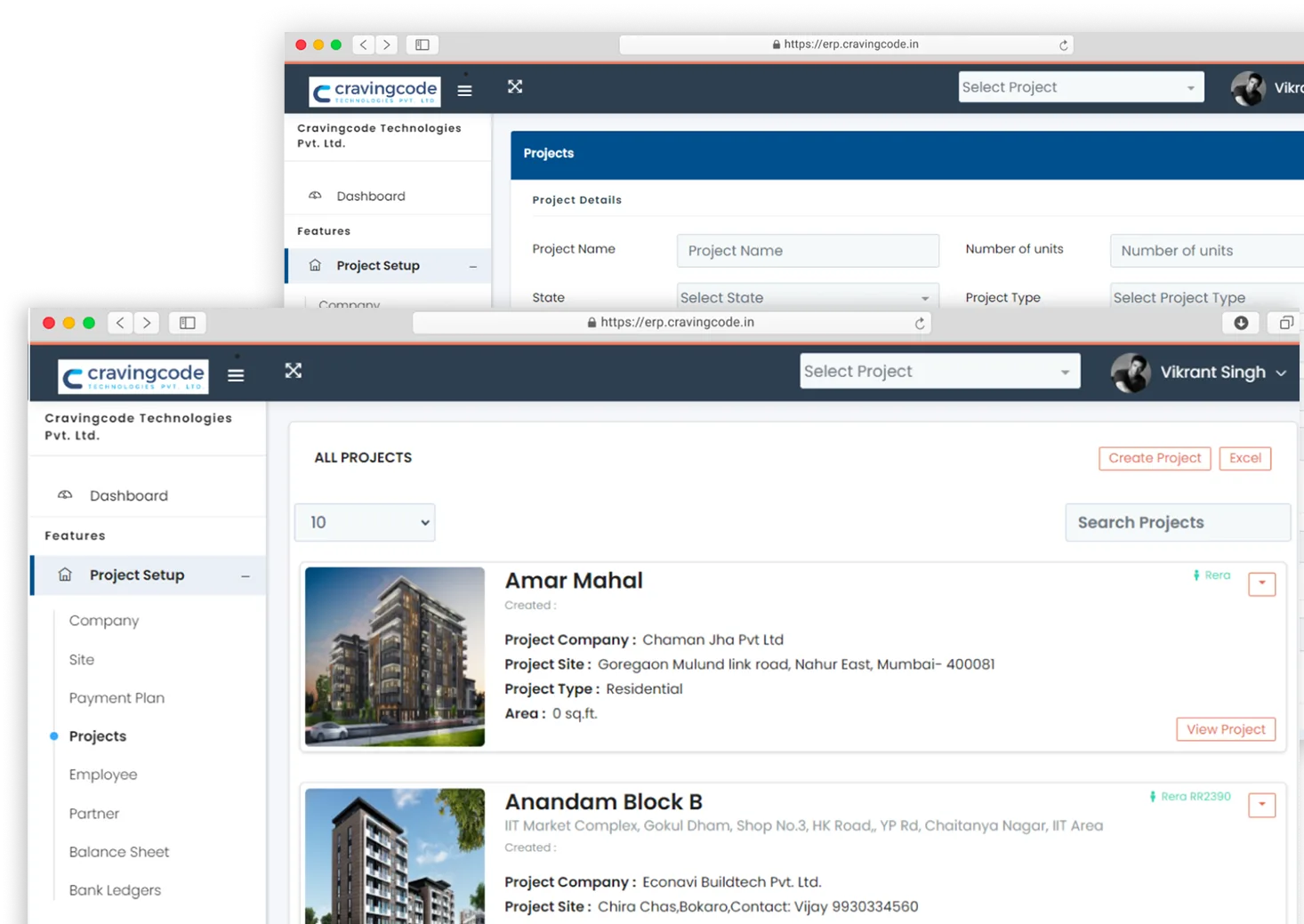Screen dimensions: 1304x924
Task: Open Select Project dropdown in back window
Action: 1081,87
